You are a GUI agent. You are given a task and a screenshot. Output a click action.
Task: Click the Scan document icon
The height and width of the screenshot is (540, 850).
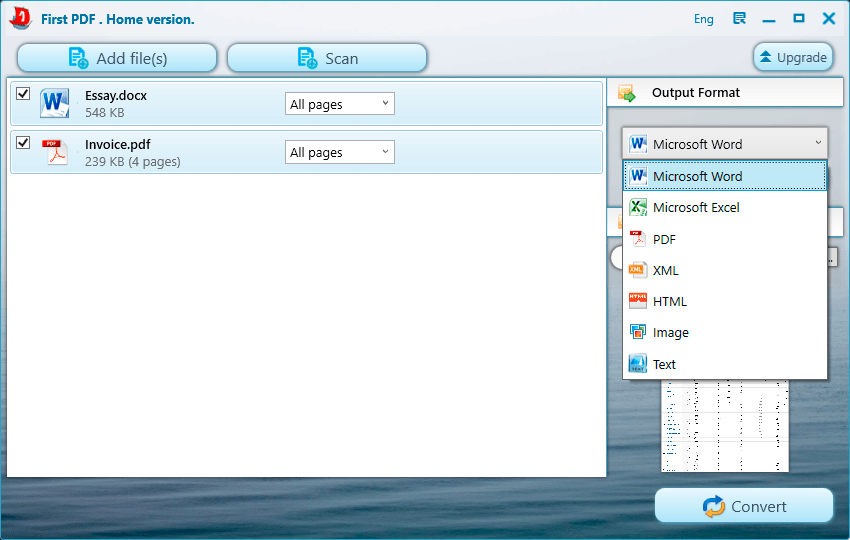[307, 58]
